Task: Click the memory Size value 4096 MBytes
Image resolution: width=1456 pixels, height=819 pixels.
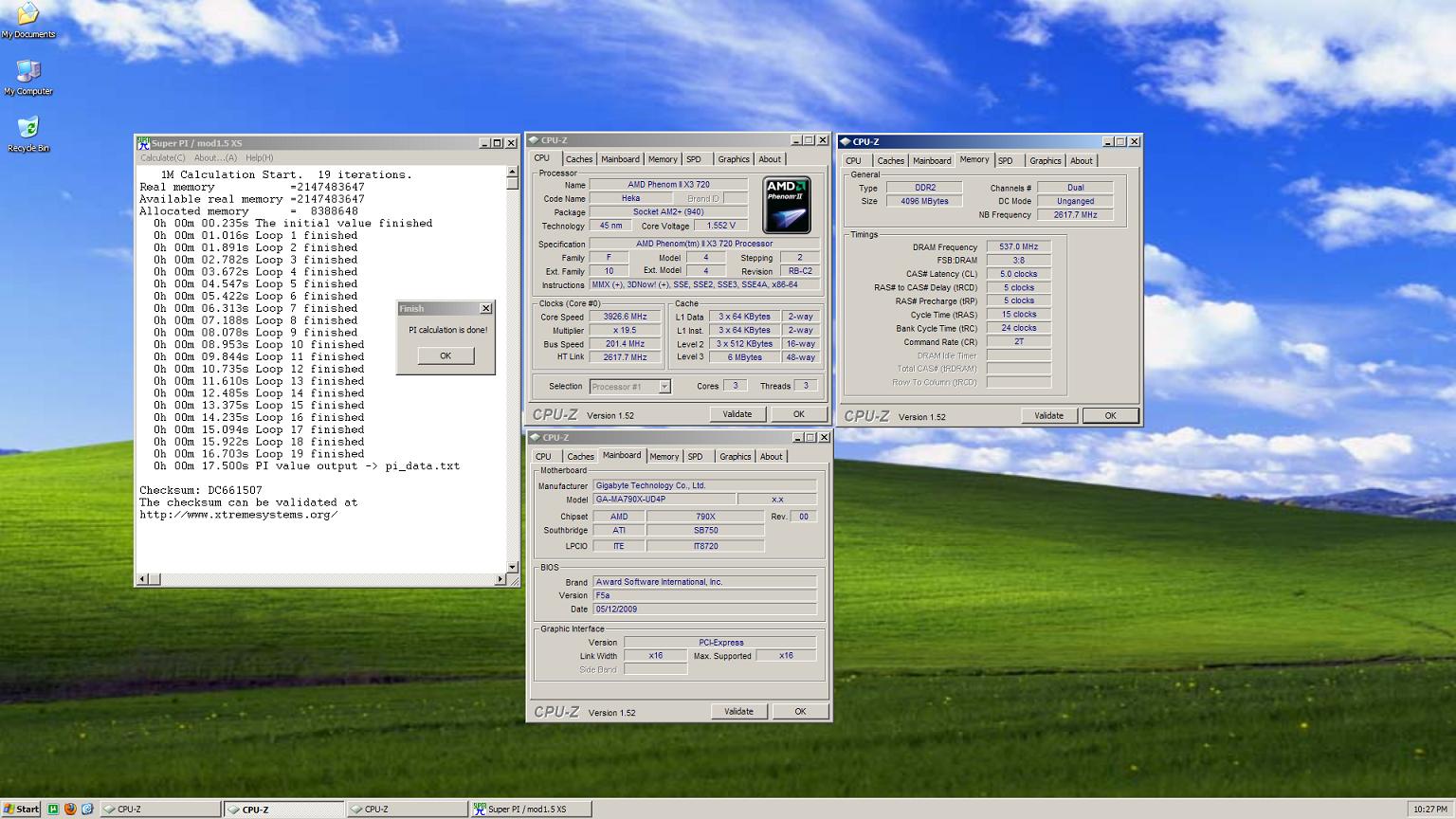Action: click(x=924, y=201)
